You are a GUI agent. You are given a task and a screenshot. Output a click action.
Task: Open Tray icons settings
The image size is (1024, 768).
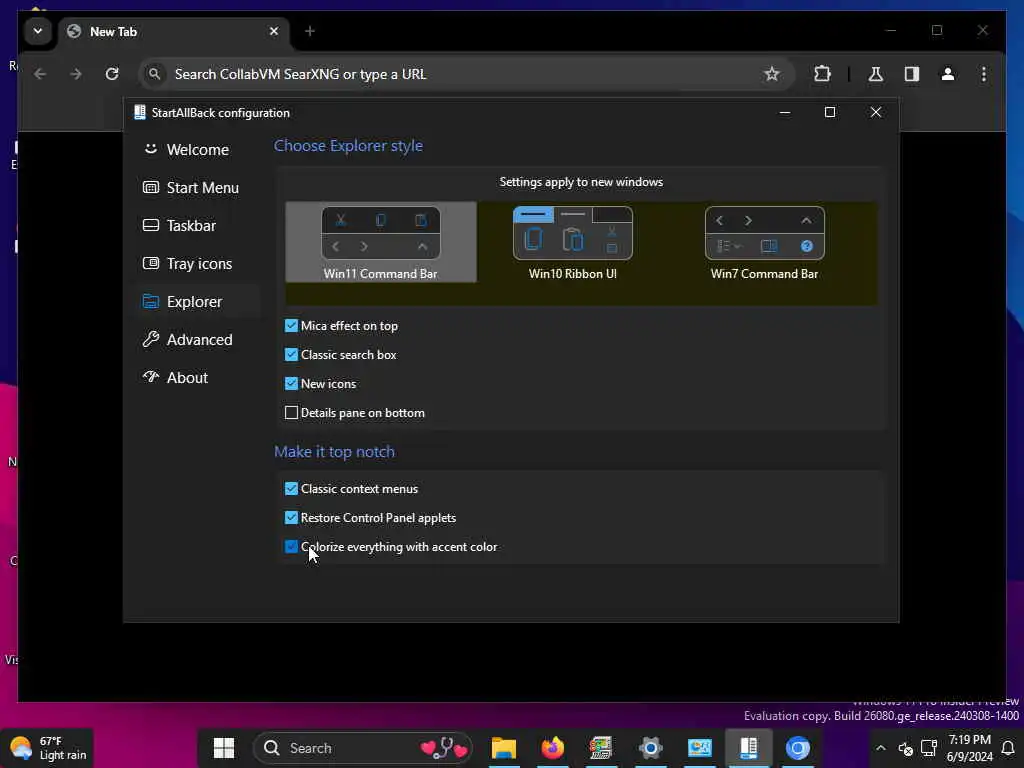click(187, 263)
